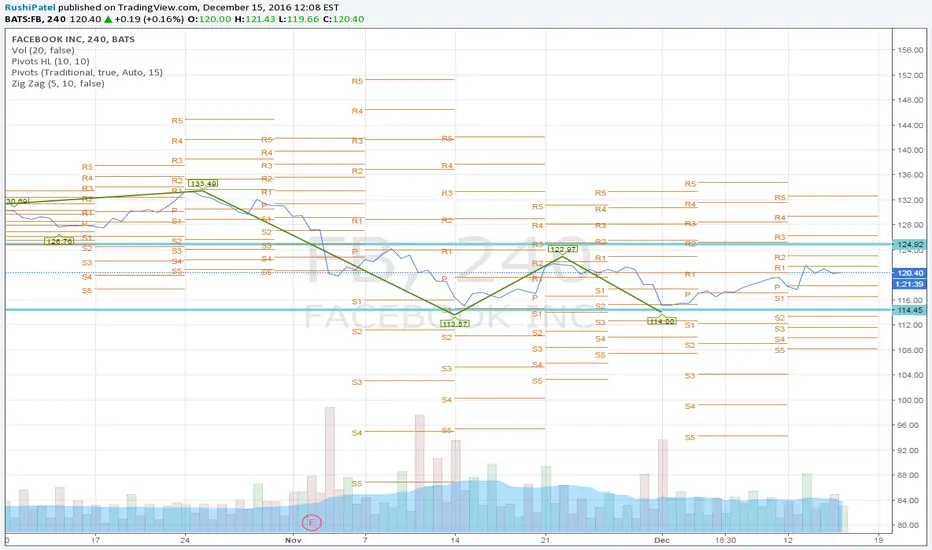Select the Vol (20, false) indicator legend
932x550 pixels.
tap(43, 51)
